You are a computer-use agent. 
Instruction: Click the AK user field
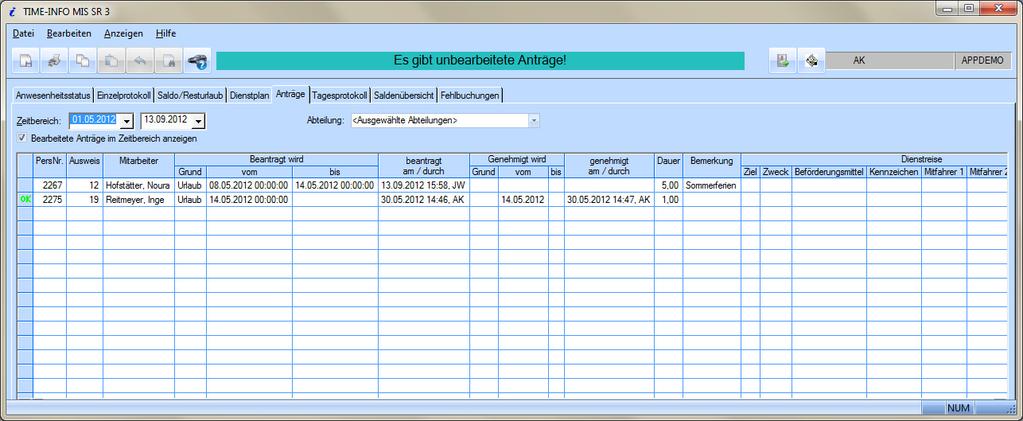pyautogui.click(x=891, y=61)
